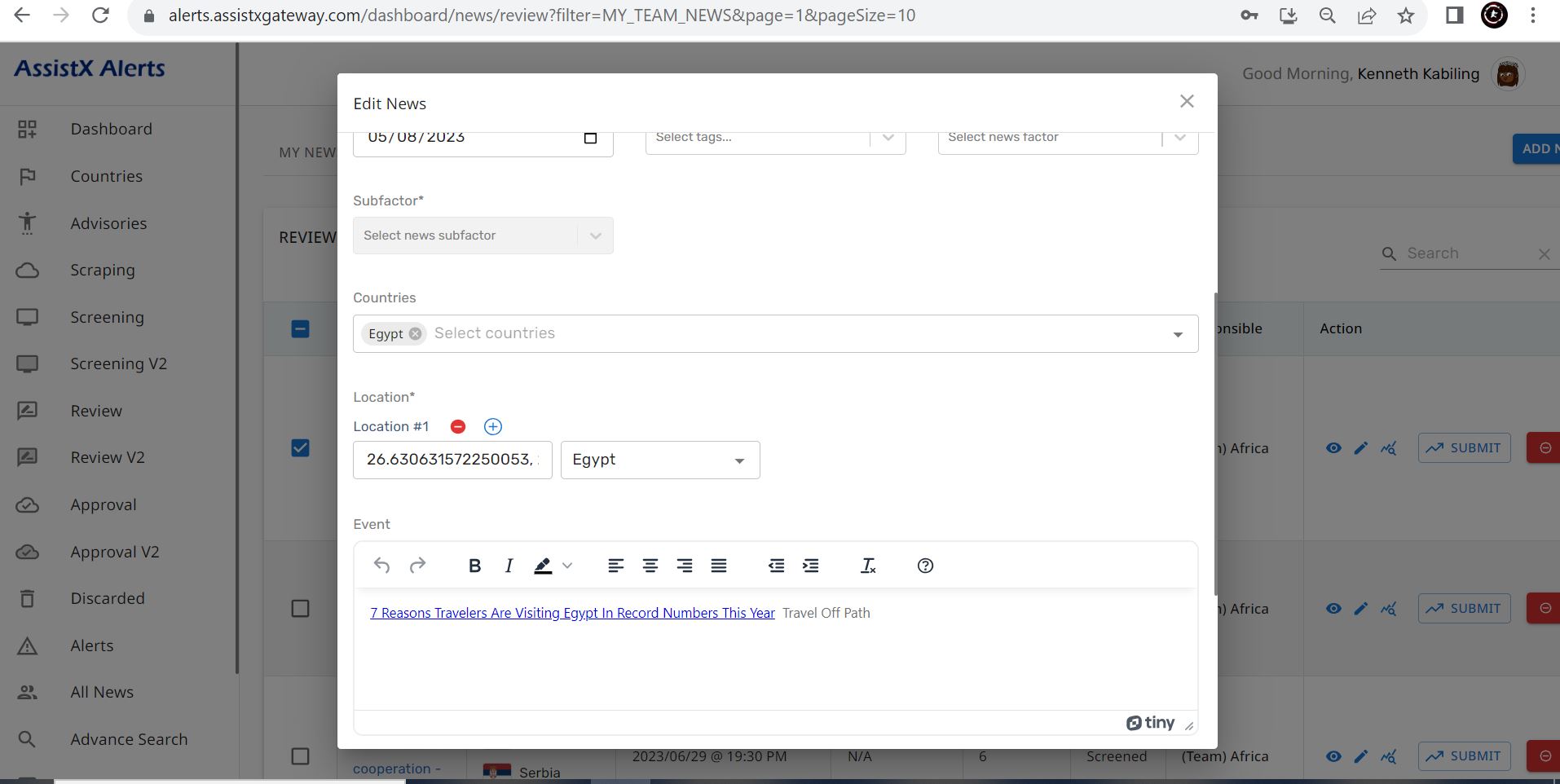The width and height of the screenshot is (1560, 784).
Task: Add another location with plus icon
Action: (493, 427)
